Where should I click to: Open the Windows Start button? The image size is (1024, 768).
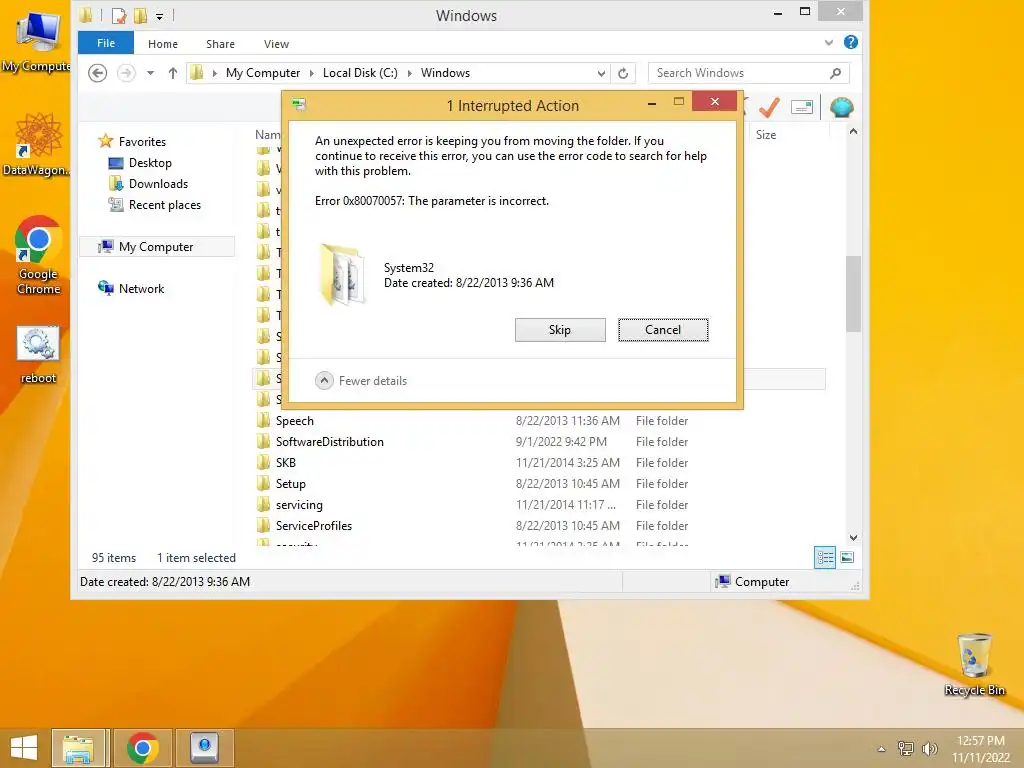(x=24, y=748)
